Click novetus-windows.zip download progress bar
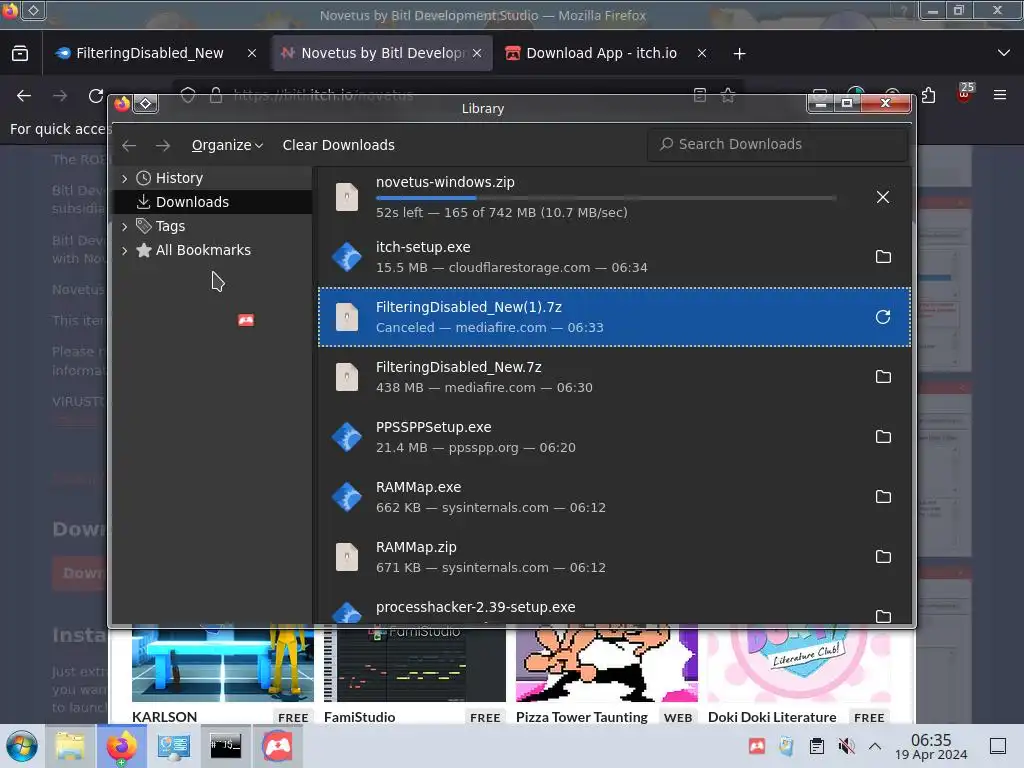This screenshot has width=1024, height=768. (606, 197)
